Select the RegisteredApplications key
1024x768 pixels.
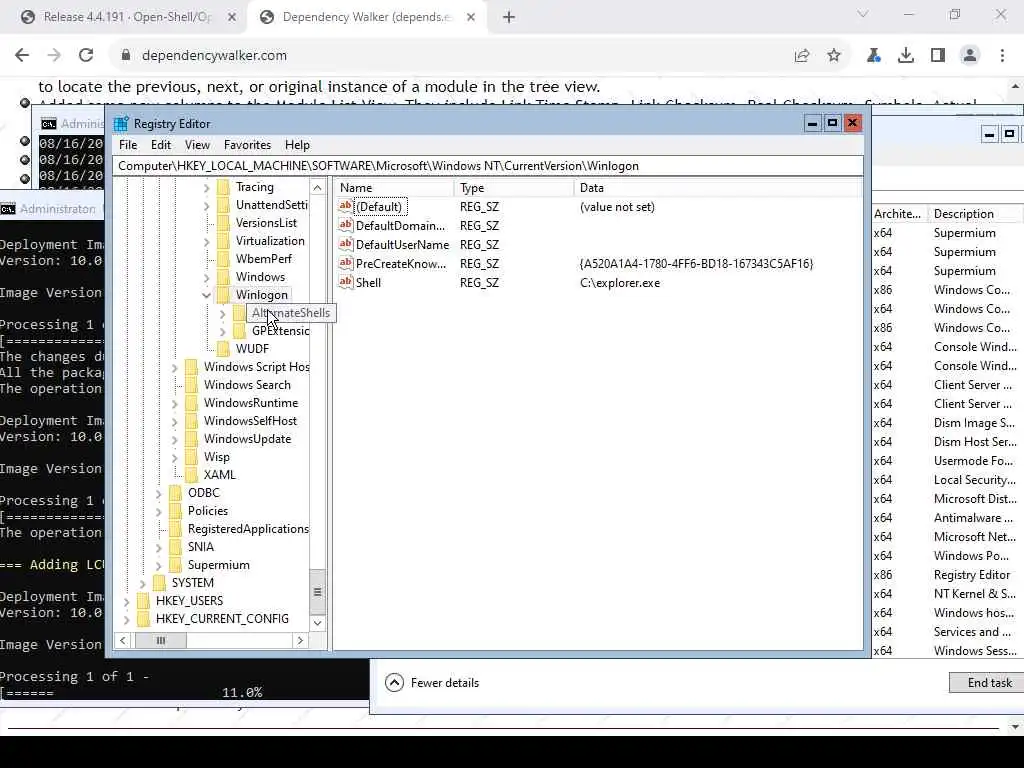(x=248, y=529)
